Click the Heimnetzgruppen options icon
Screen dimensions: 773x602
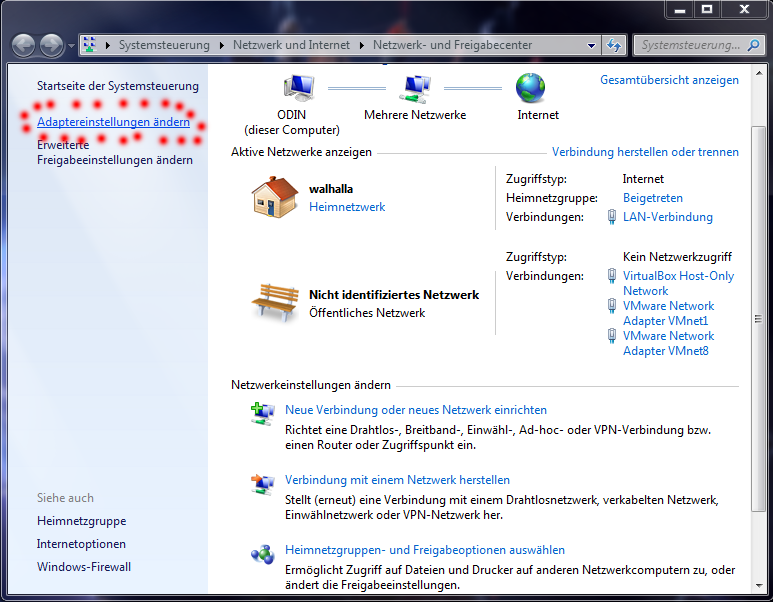(x=262, y=552)
